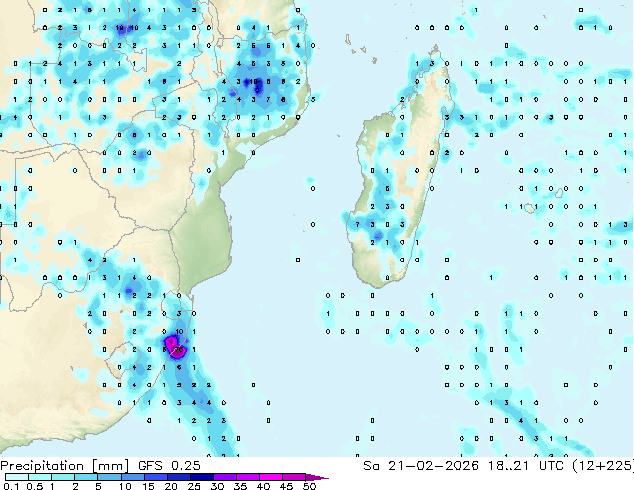
Task: Click the 20–25 mm dark blue swatch
Action: tap(179, 477)
